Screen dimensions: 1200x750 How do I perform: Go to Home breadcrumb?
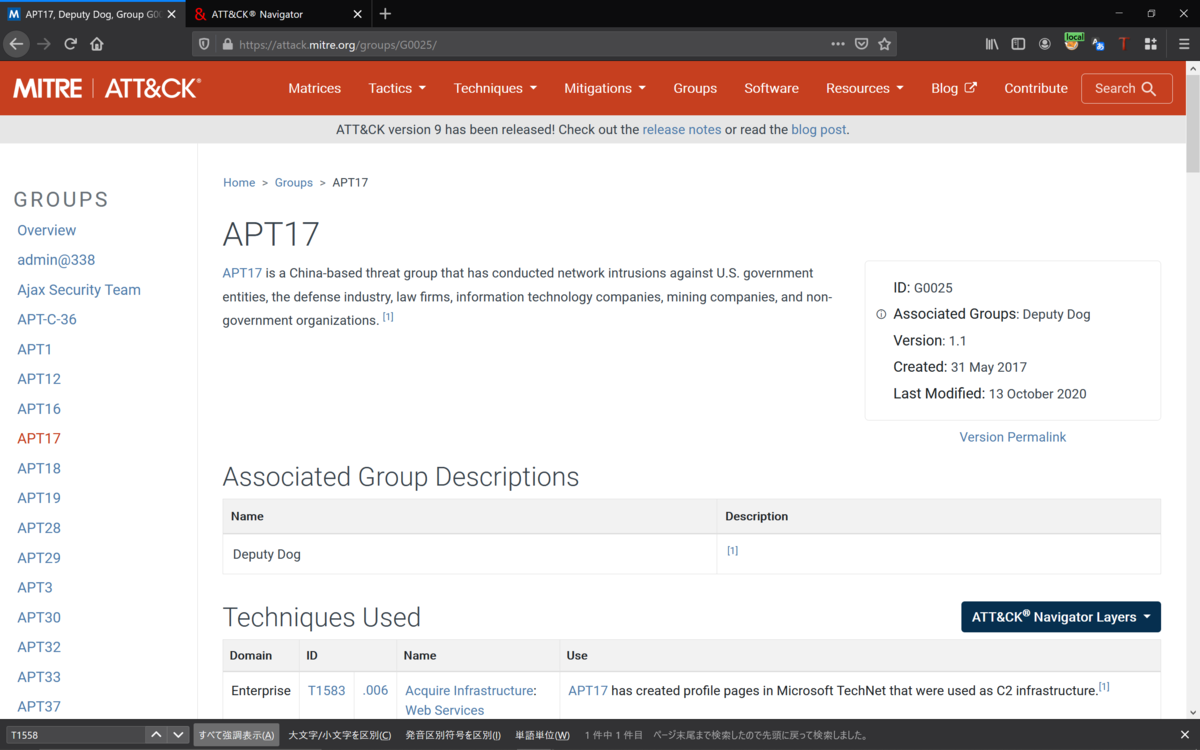point(239,183)
